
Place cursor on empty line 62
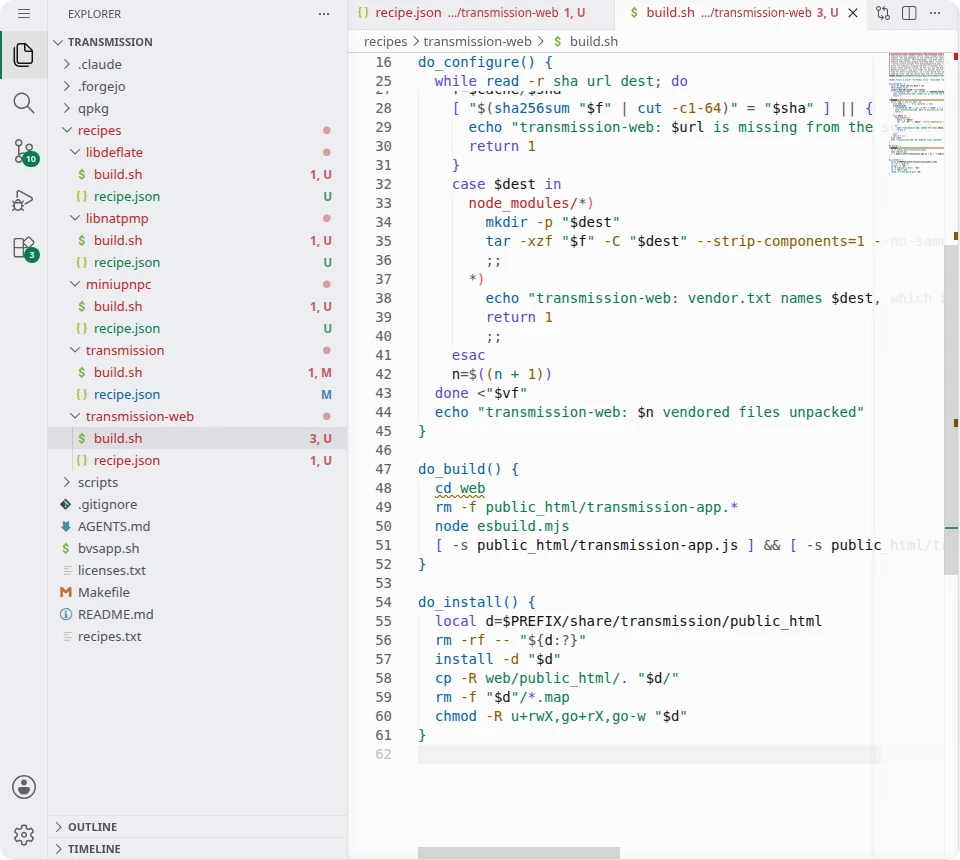pos(649,754)
